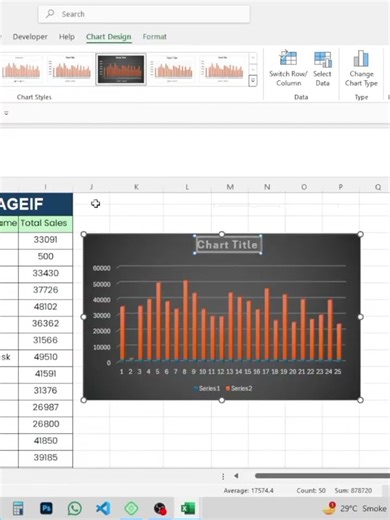Switch to the Chart Design tab

[108, 37]
